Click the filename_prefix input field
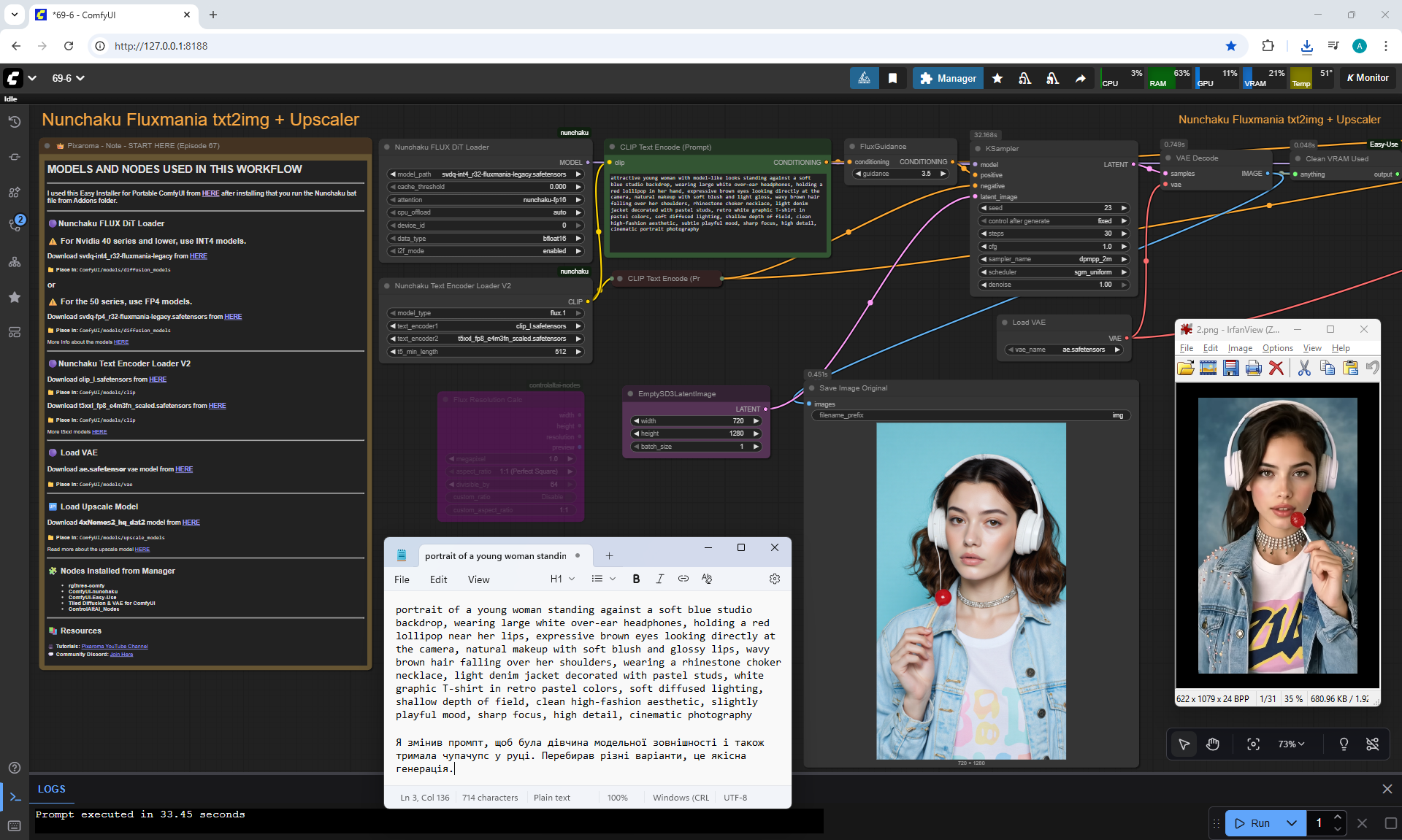This screenshot has height=840, width=1402. [x=970, y=415]
